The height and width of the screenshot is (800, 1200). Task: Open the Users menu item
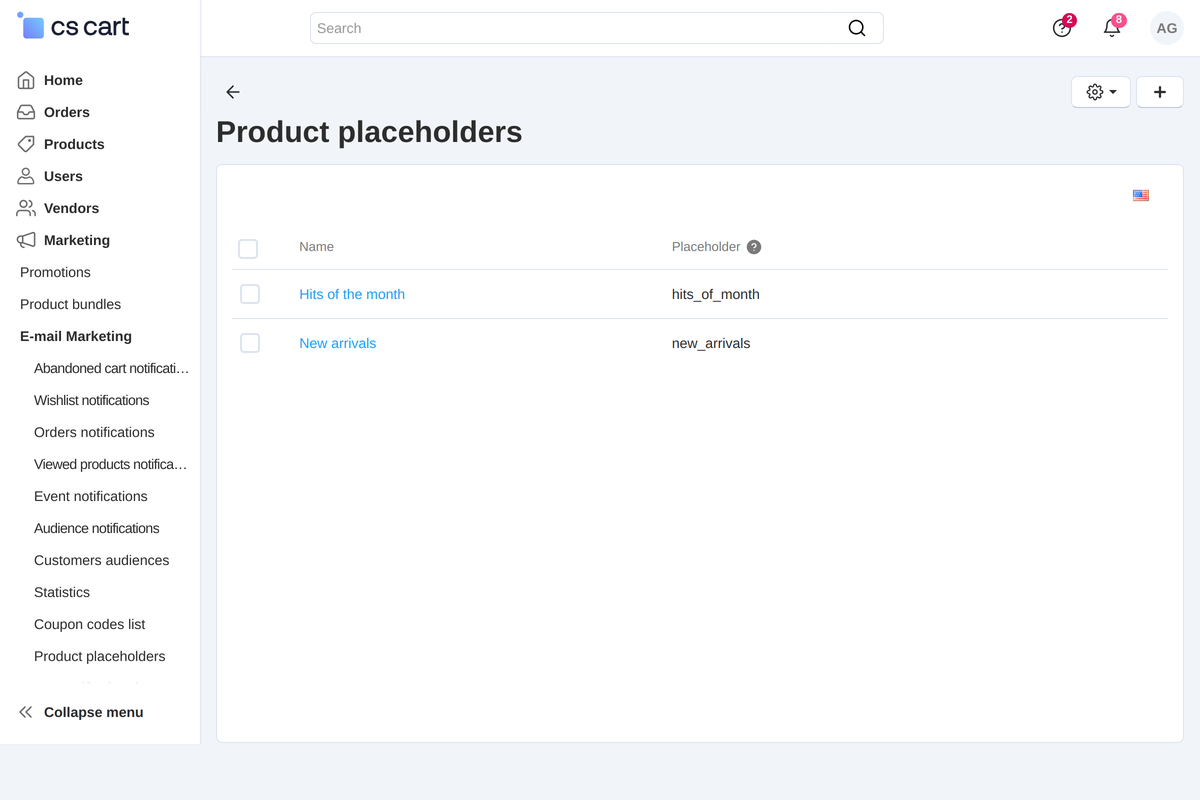[x=63, y=176]
